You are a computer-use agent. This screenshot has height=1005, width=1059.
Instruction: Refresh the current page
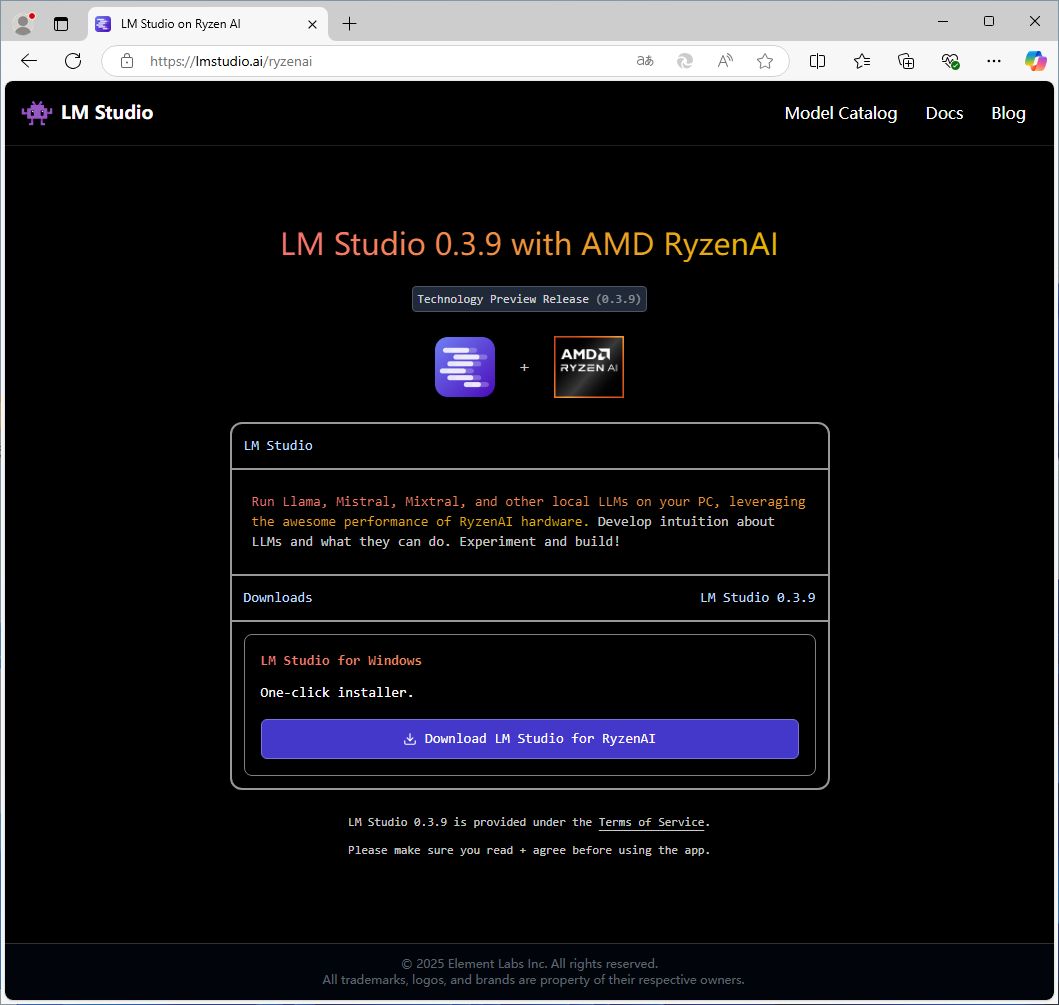pos(73,61)
